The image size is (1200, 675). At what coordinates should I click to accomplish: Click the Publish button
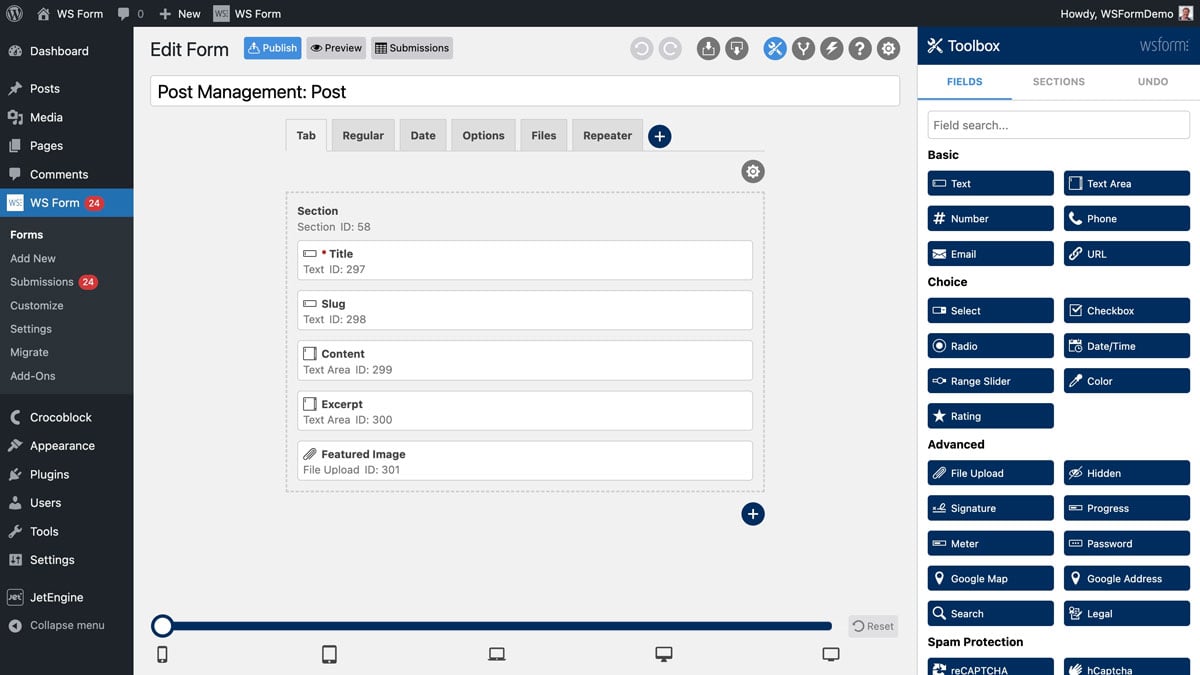coord(272,47)
